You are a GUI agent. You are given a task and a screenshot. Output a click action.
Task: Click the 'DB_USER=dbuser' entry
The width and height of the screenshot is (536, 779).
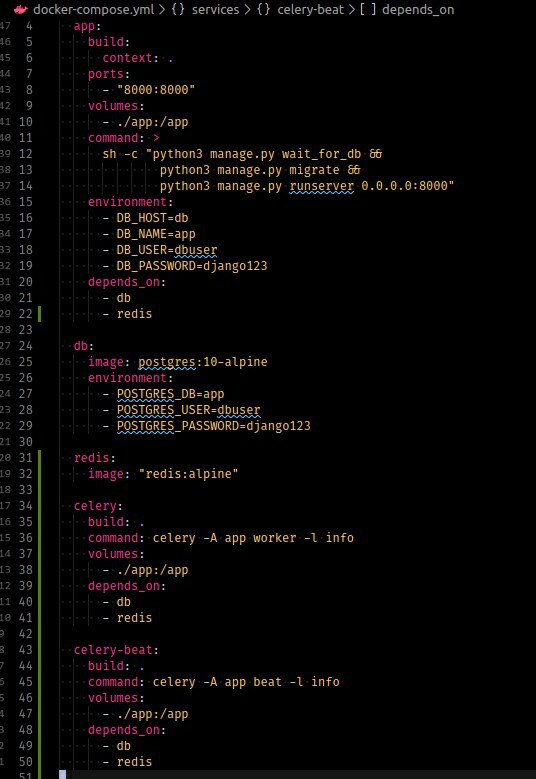167,249
